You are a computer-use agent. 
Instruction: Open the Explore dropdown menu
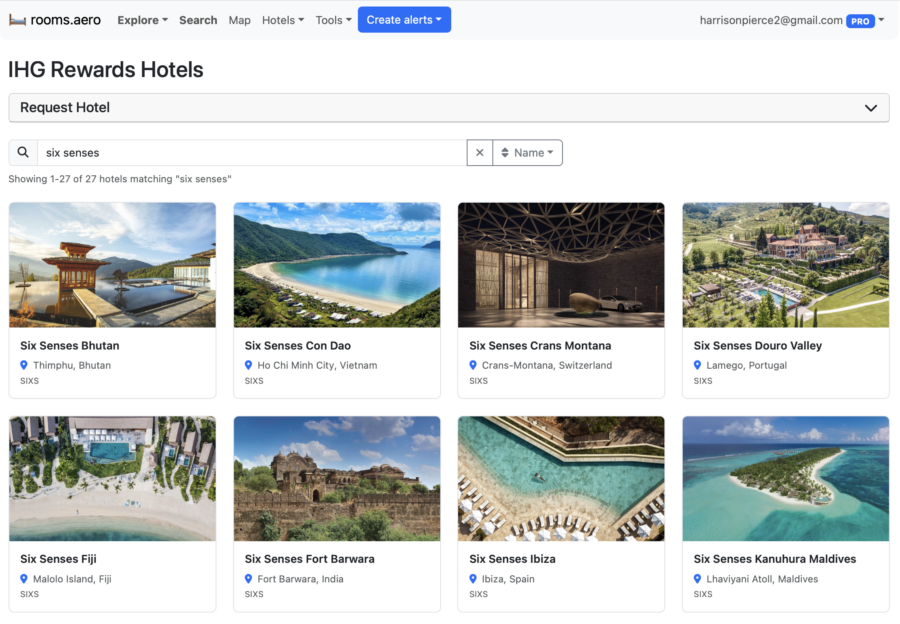(x=142, y=20)
